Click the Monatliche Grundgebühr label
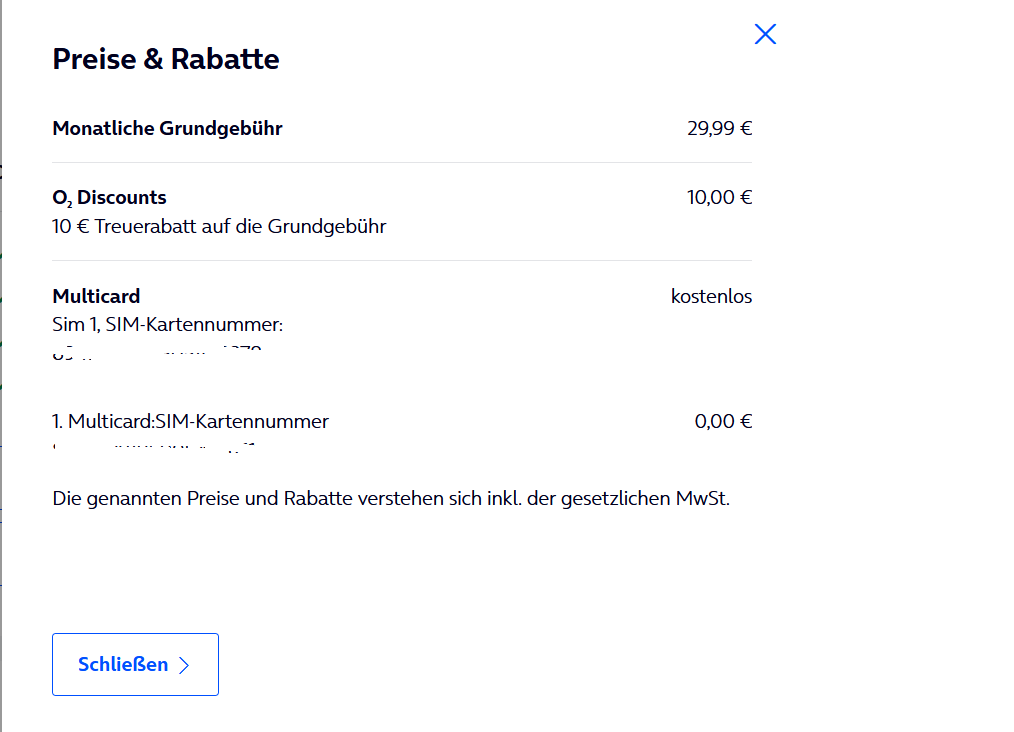Viewport: 1014px width, 732px height. point(167,129)
